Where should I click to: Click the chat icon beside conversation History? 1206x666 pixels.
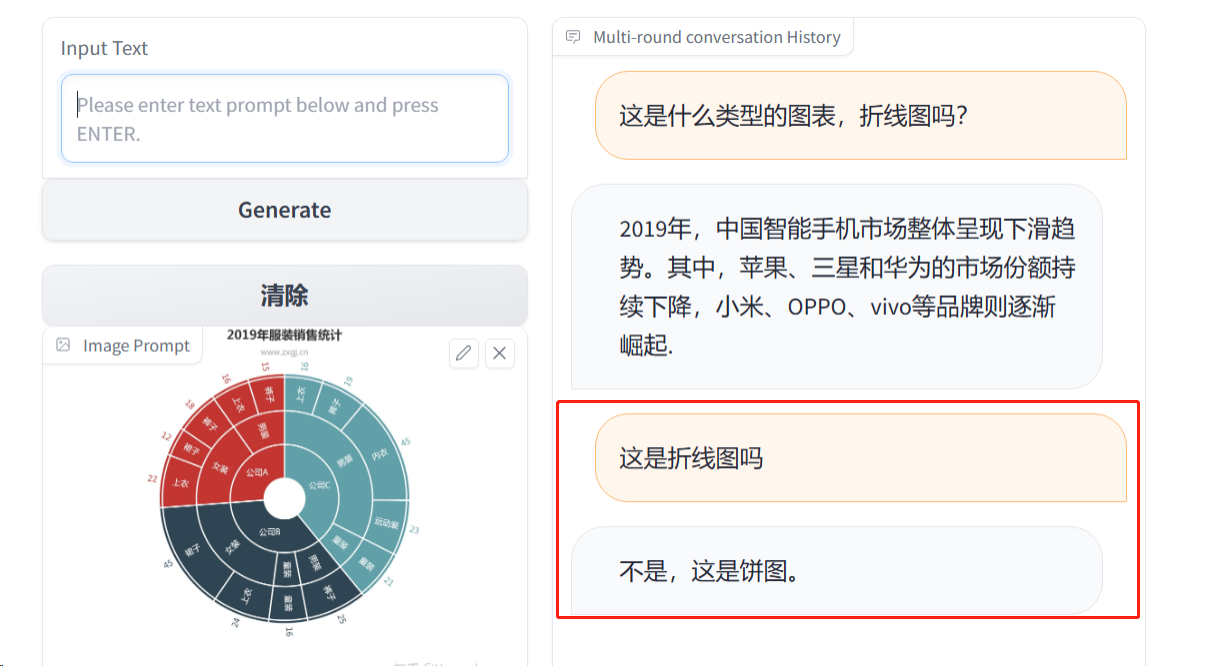[x=573, y=37]
